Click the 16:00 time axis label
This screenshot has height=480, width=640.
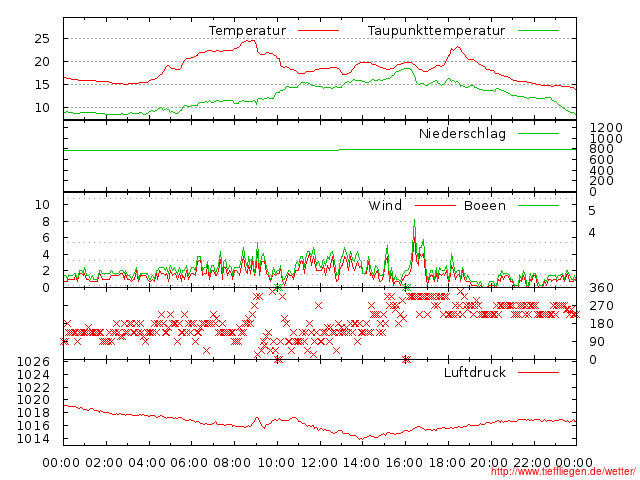[x=405, y=463]
